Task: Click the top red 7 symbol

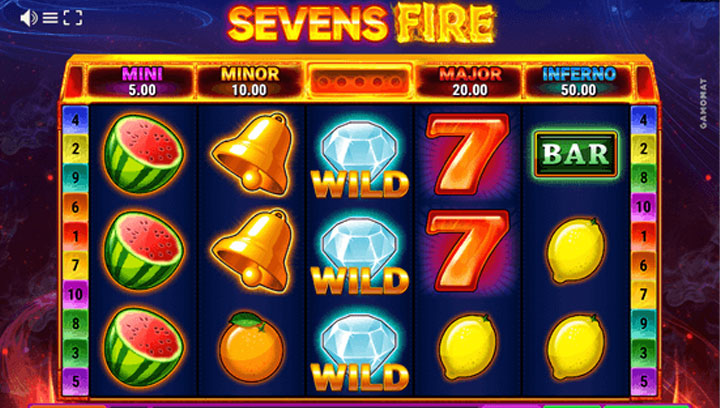Action: (x=467, y=154)
